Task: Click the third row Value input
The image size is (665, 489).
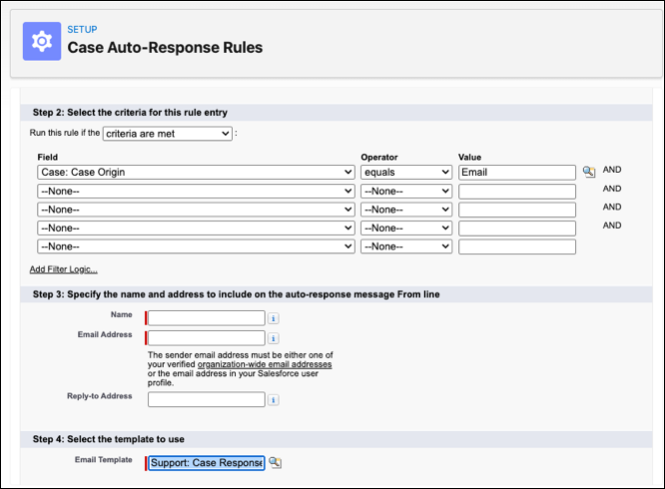Action: (x=517, y=210)
